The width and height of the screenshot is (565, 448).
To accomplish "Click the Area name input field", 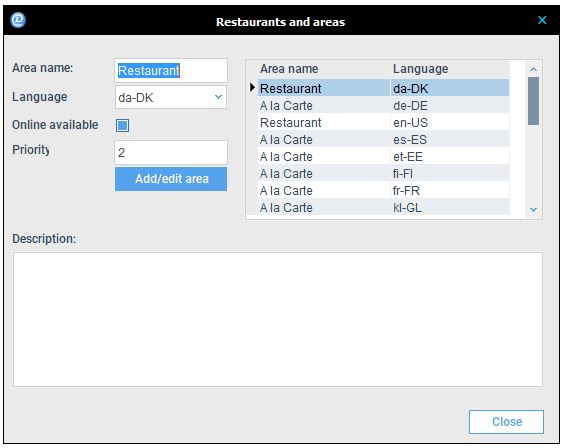I will 171,71.
